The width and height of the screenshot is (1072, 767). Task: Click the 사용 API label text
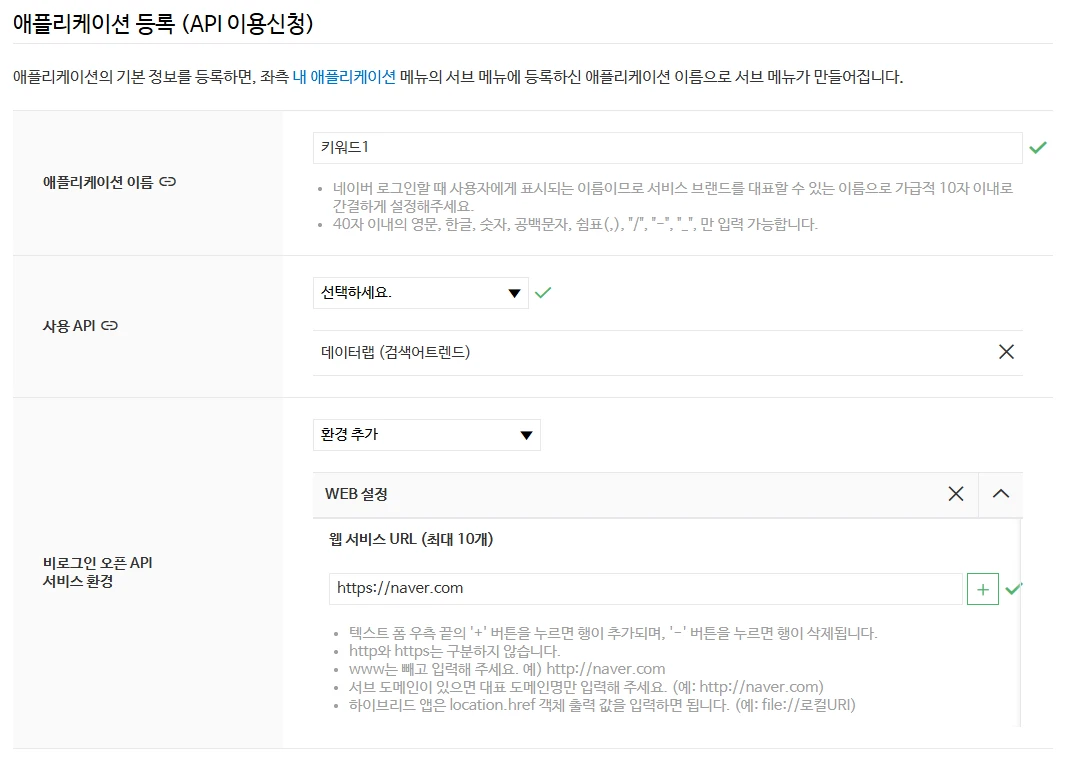click(x=69, y=325)
